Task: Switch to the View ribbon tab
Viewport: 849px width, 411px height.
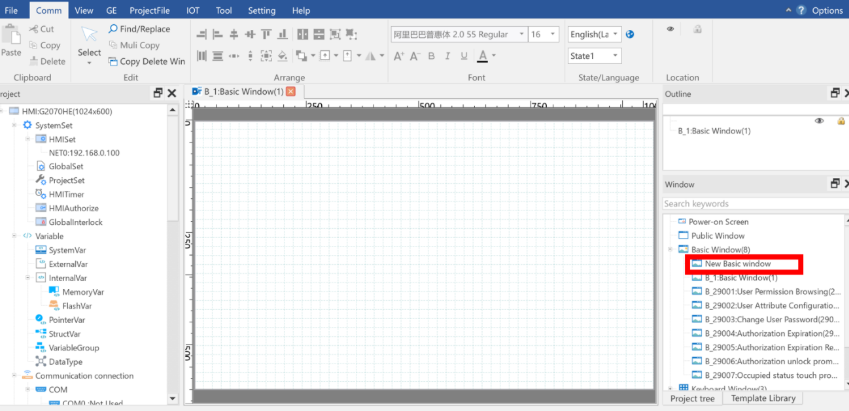Action: 84,10
